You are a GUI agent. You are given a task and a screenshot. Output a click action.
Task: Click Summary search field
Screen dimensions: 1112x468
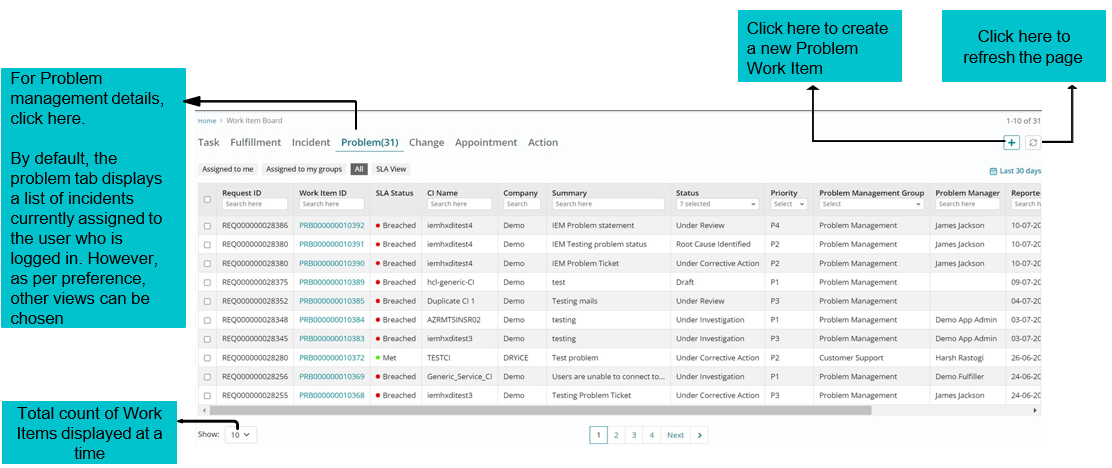[x=608, y=204]
